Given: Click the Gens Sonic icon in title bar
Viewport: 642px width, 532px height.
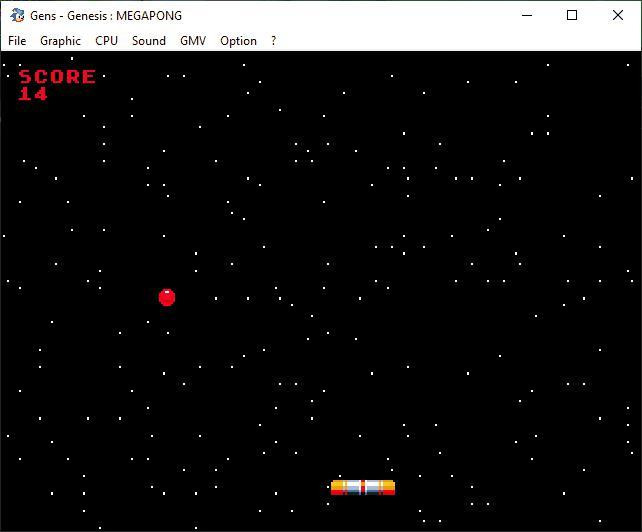Looking at the screenshot, I should (x=17, y=16).
